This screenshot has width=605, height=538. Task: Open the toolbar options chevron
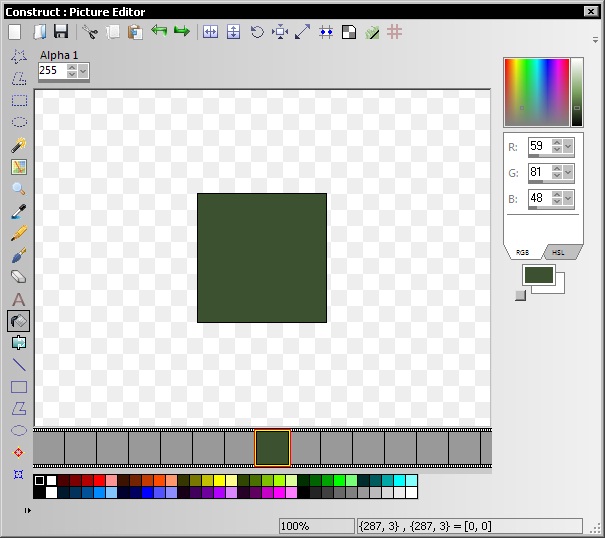(595, 40)
